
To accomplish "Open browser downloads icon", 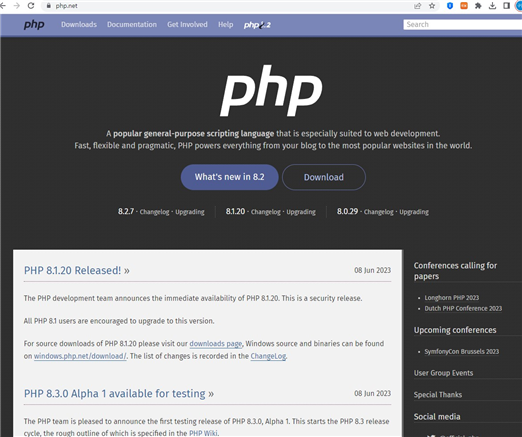I will [x=492, y=6].
